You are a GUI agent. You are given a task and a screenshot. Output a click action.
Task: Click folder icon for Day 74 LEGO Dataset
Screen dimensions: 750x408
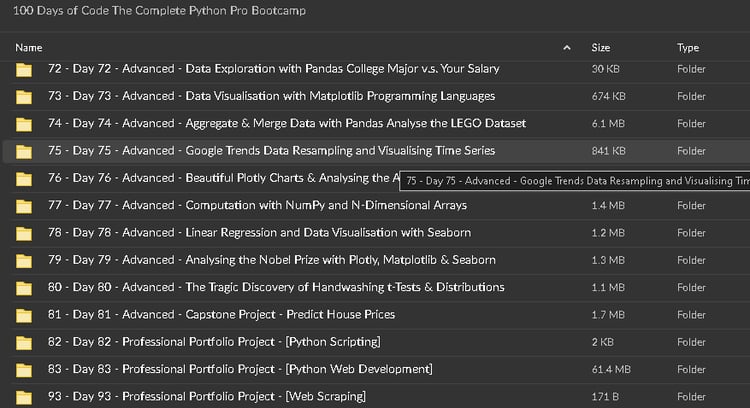click(x=24, y=123)
